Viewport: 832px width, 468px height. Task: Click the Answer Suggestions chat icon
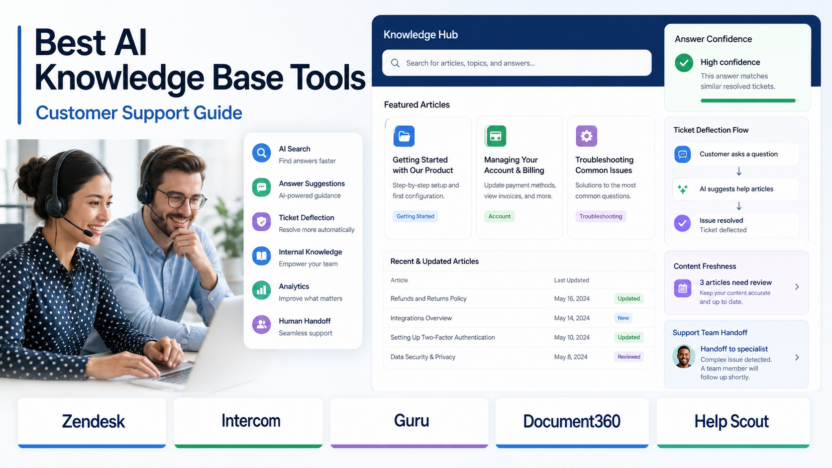(261, 187)
